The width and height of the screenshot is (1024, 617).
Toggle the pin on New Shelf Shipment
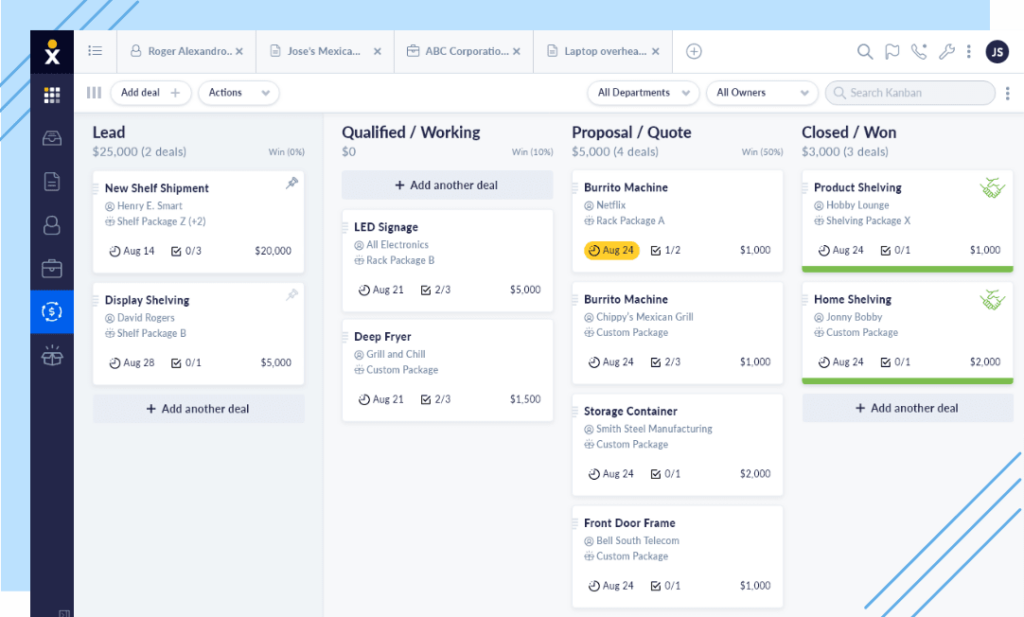click(x=292, y=184)
